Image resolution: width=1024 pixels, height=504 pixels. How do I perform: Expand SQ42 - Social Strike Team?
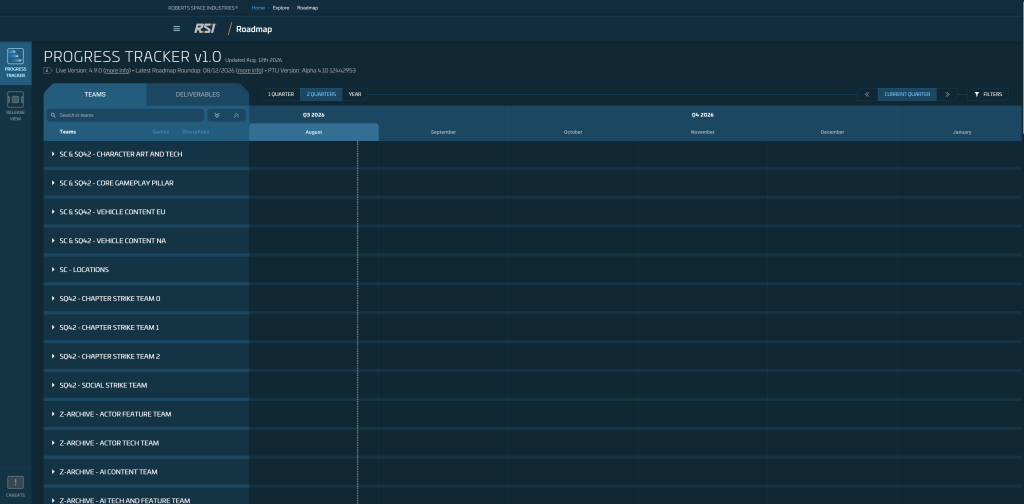[x=146, y=385]
